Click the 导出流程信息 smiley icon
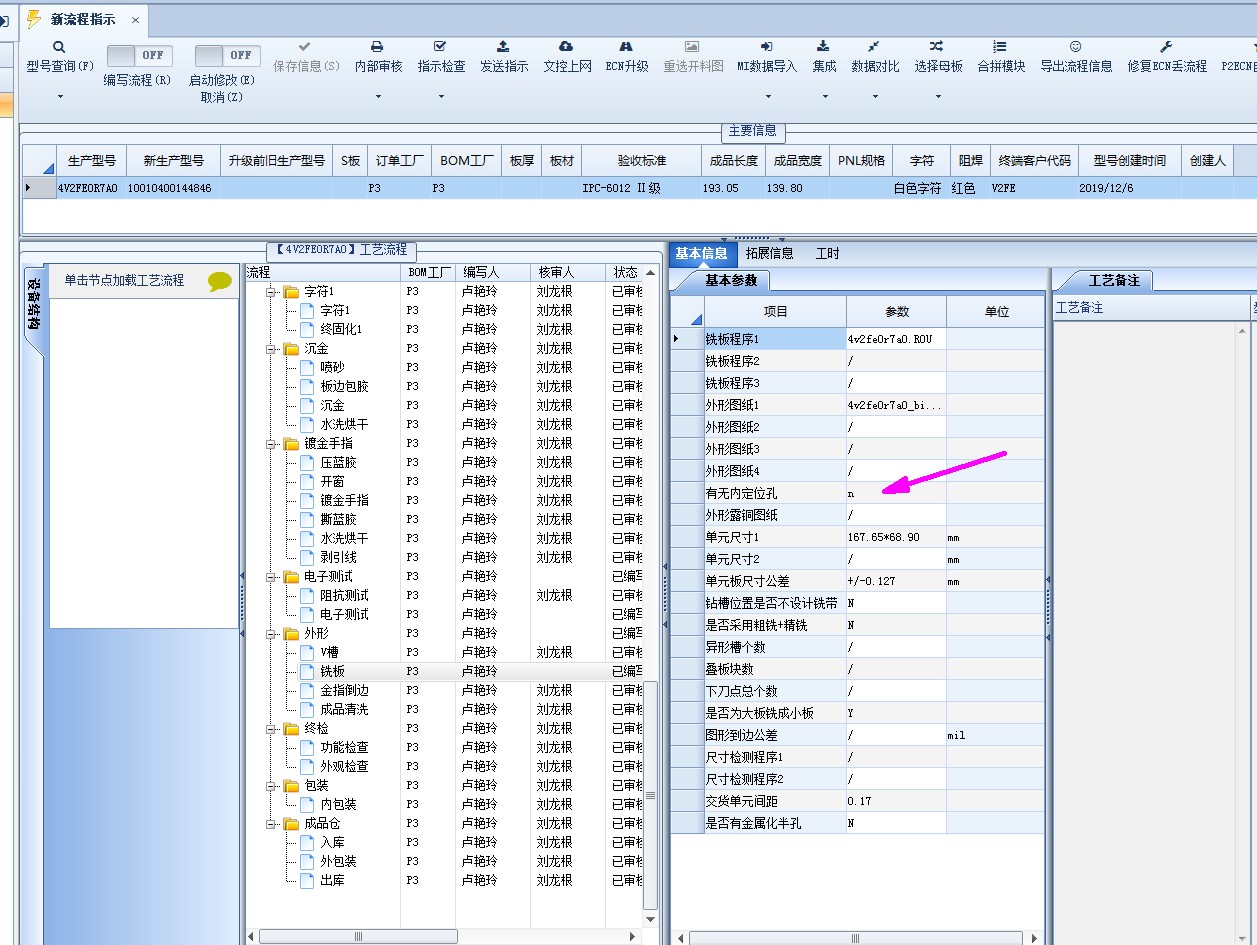 (1076, 47)
